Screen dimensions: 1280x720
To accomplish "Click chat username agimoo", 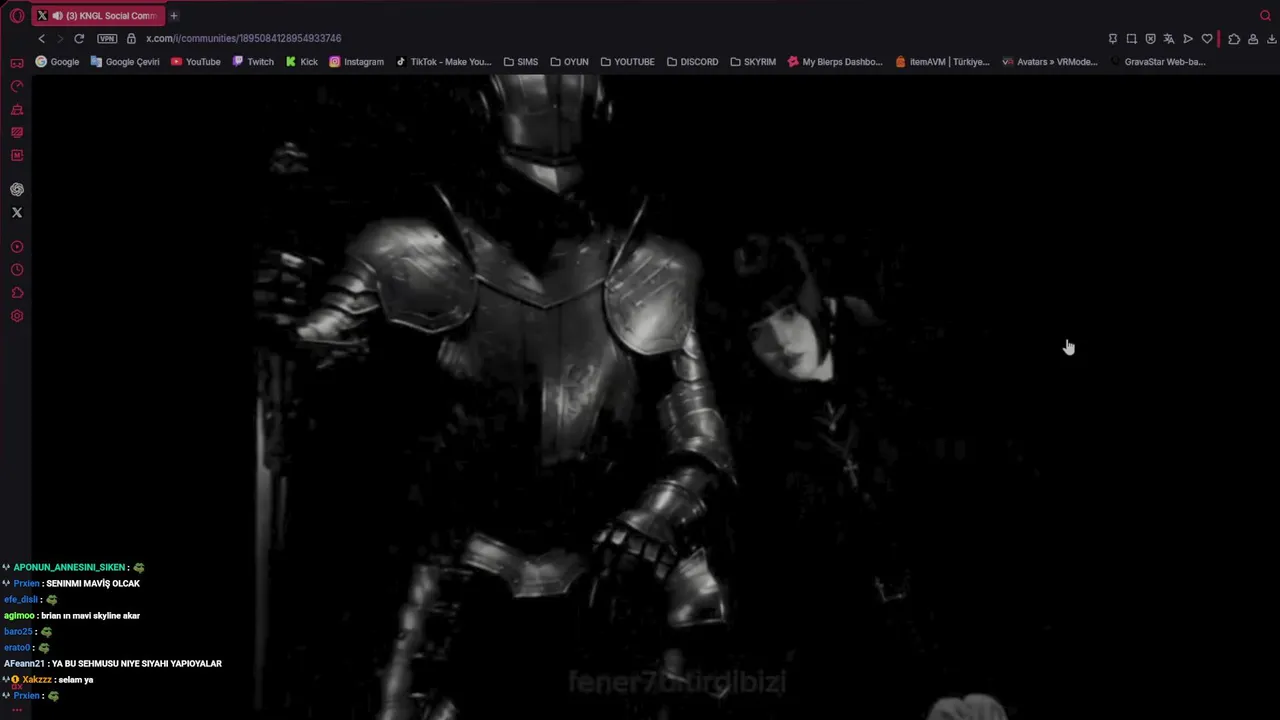I will pos(19,616).
